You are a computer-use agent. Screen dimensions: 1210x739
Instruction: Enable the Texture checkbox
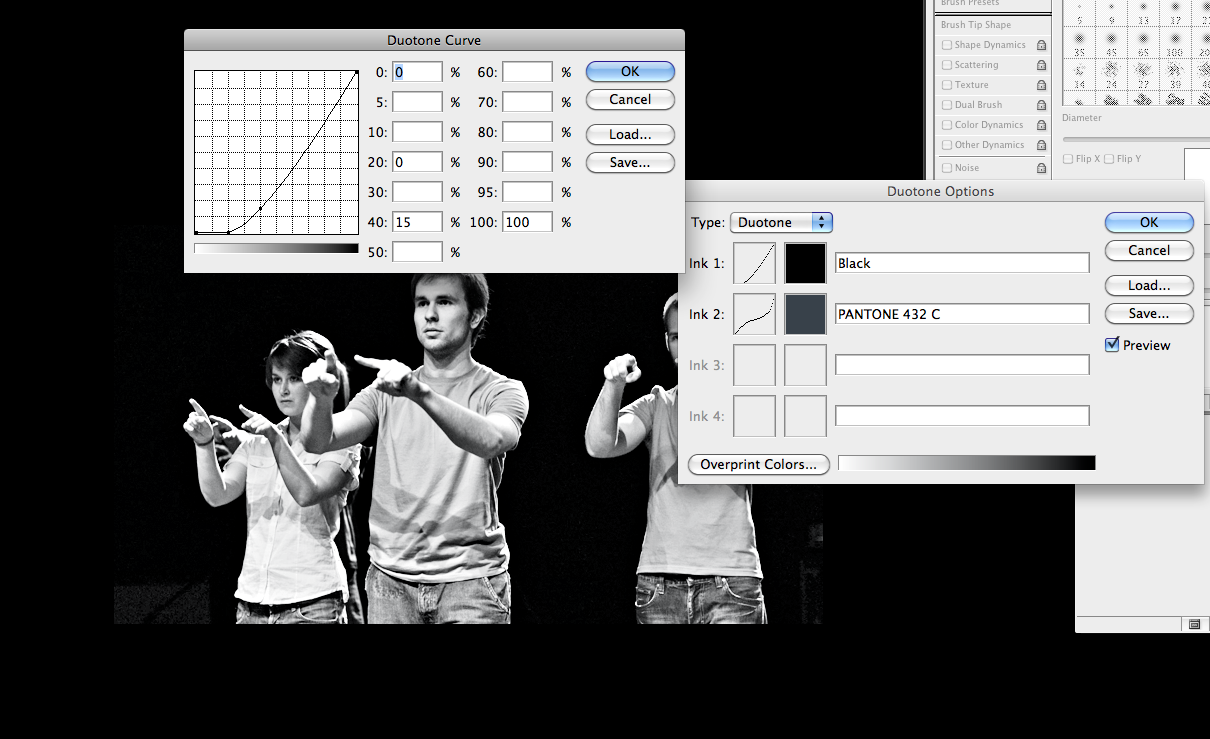tap(947, 85)
